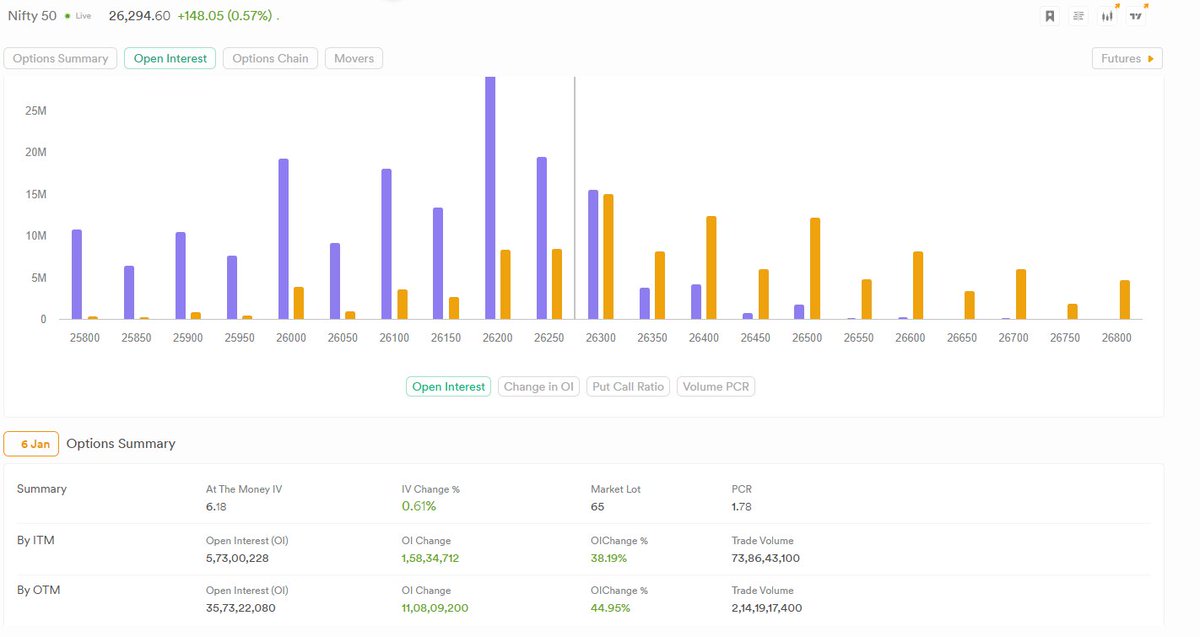Select Open Interest chart mode below graph
Viewport: 1200px width, 637px height.
pos(448,387)
